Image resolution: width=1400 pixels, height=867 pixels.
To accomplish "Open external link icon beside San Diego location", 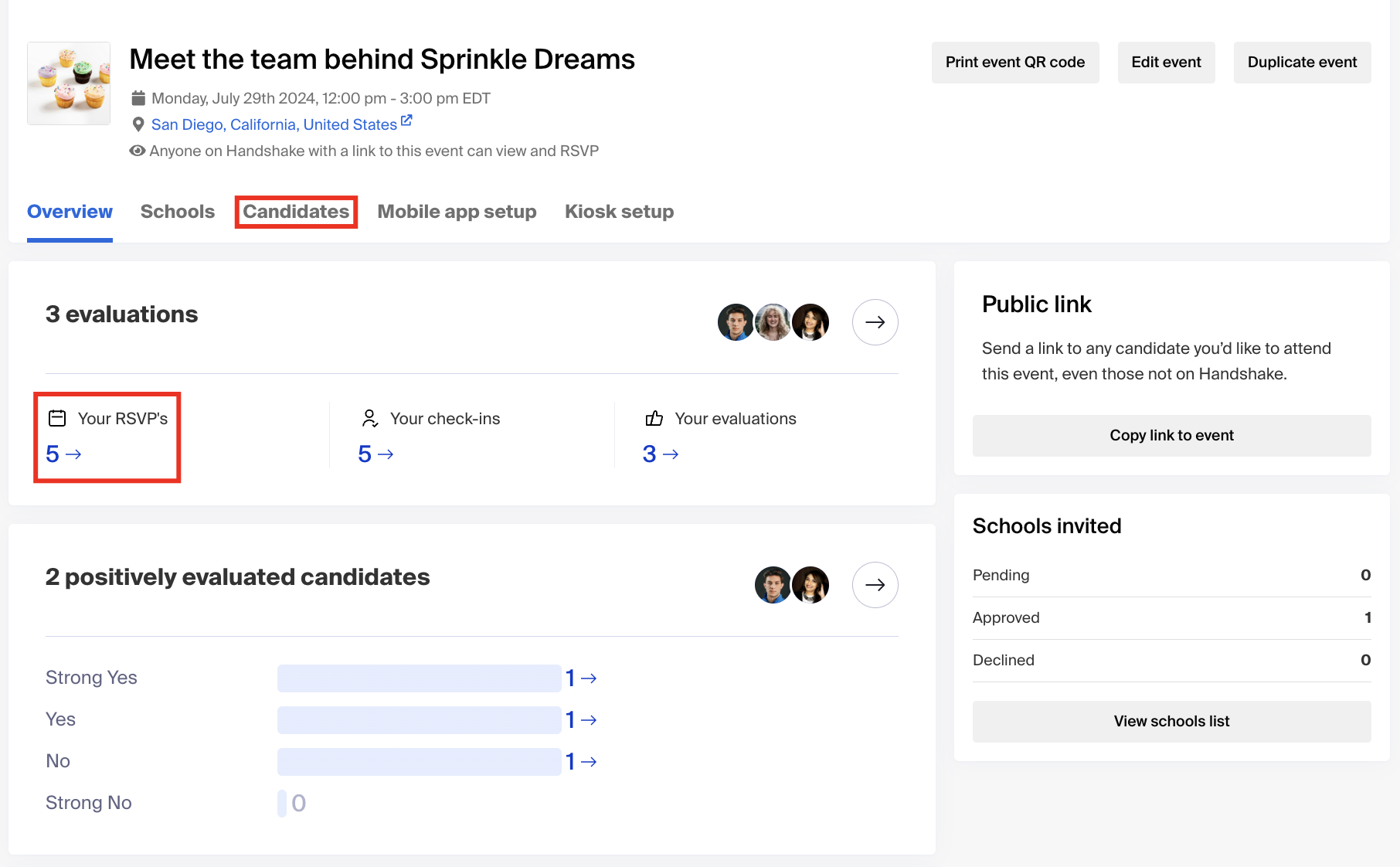I will tap(406, 121).
